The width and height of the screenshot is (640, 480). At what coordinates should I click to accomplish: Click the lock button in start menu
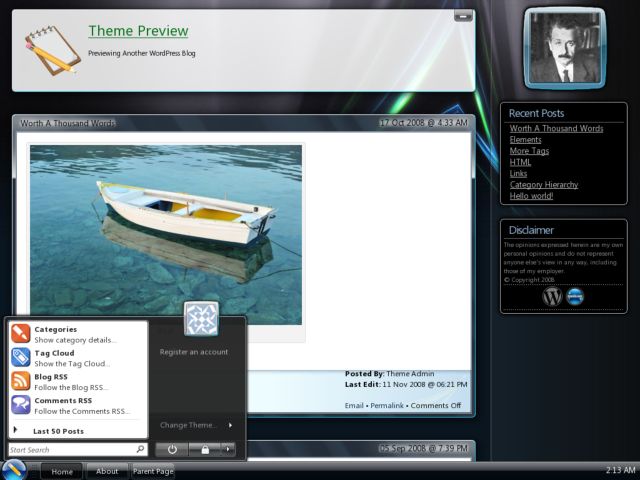[x=205, y=449]
